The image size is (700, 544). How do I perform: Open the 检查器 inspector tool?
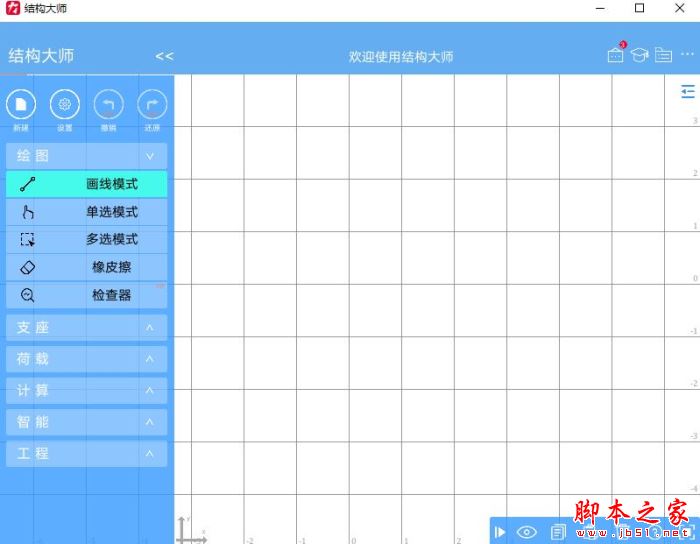tap(87, 295)
